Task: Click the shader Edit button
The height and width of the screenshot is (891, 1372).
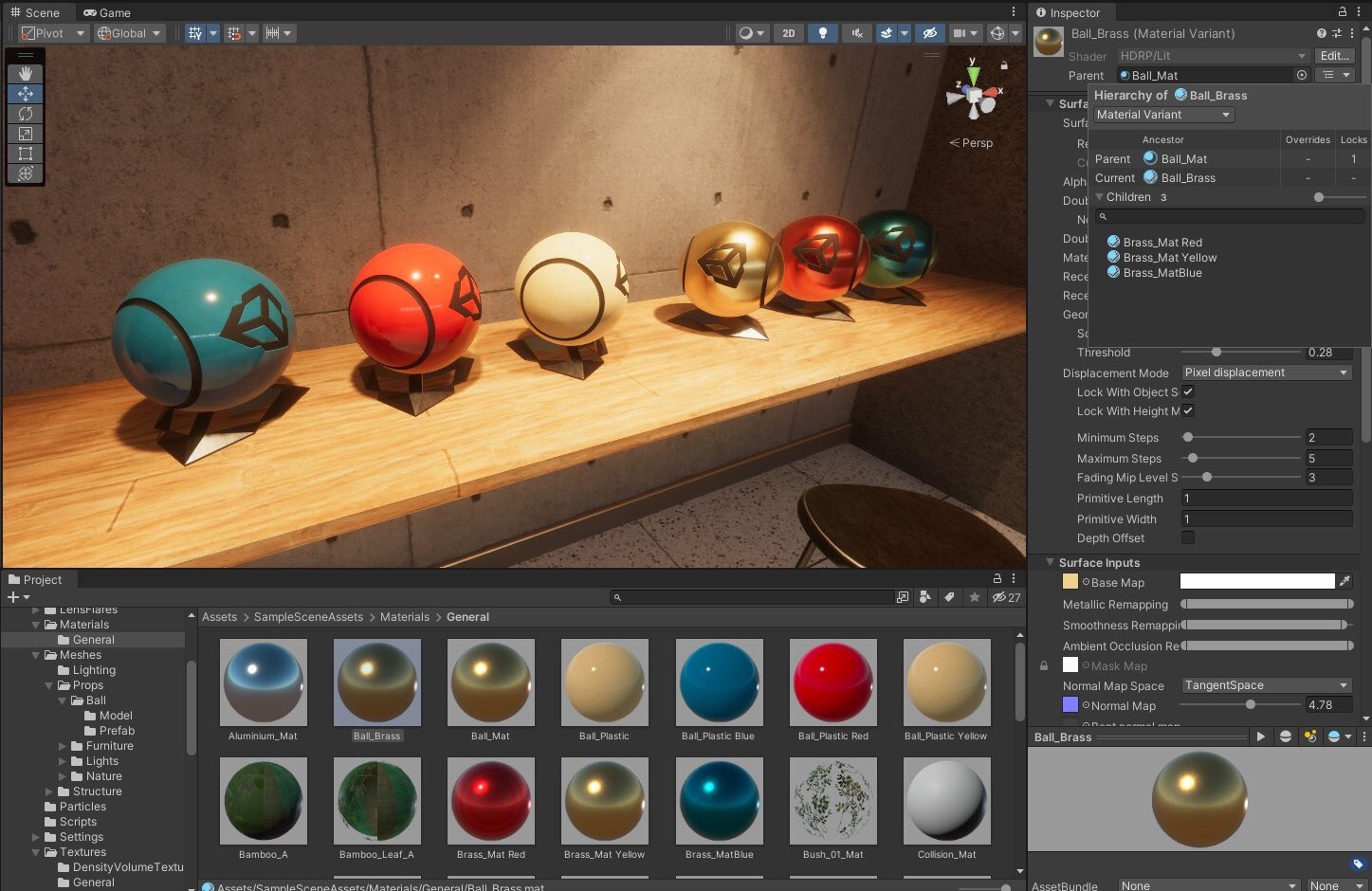Action: tap(1334, 56)
